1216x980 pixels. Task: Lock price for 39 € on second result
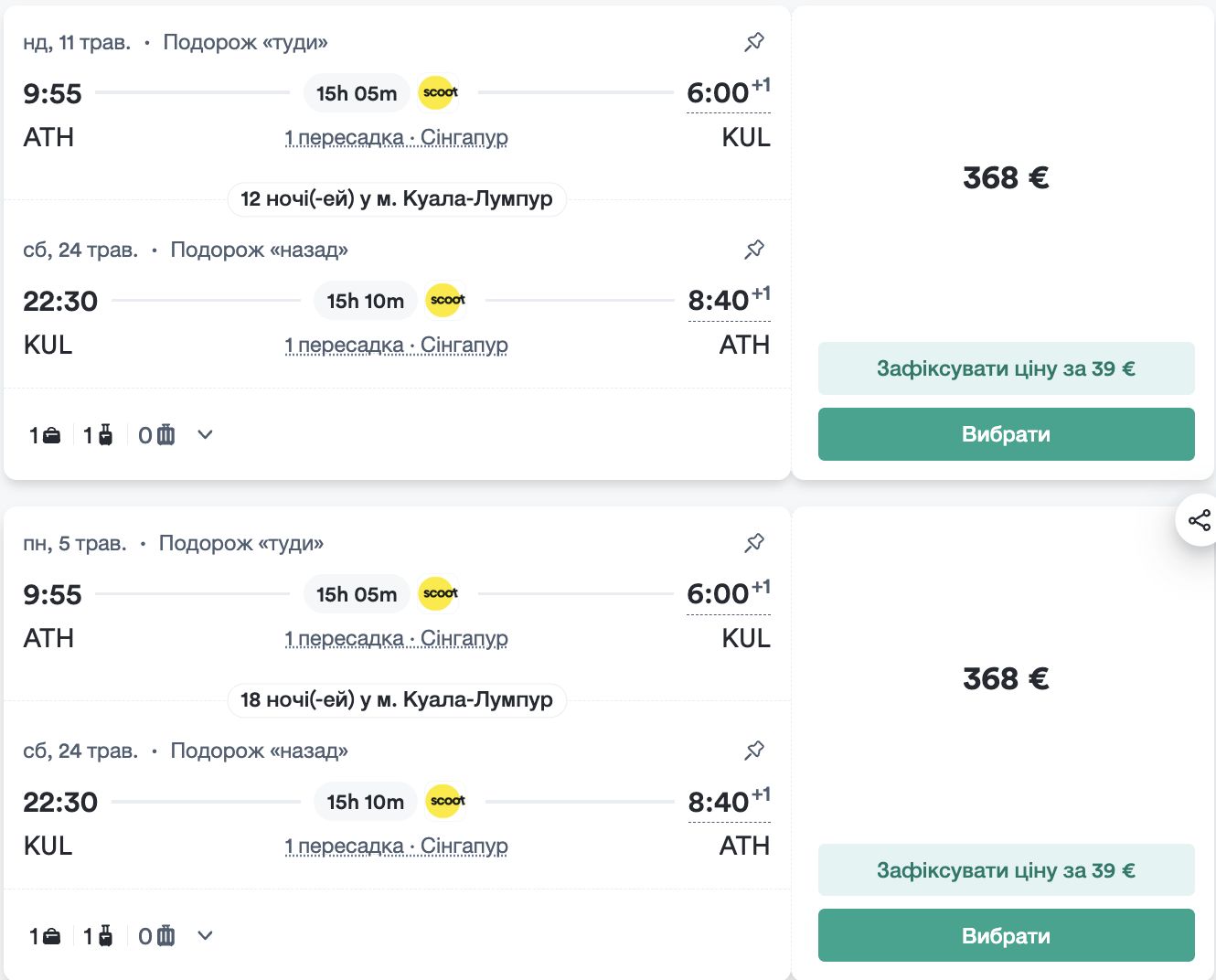point(1006,870)
